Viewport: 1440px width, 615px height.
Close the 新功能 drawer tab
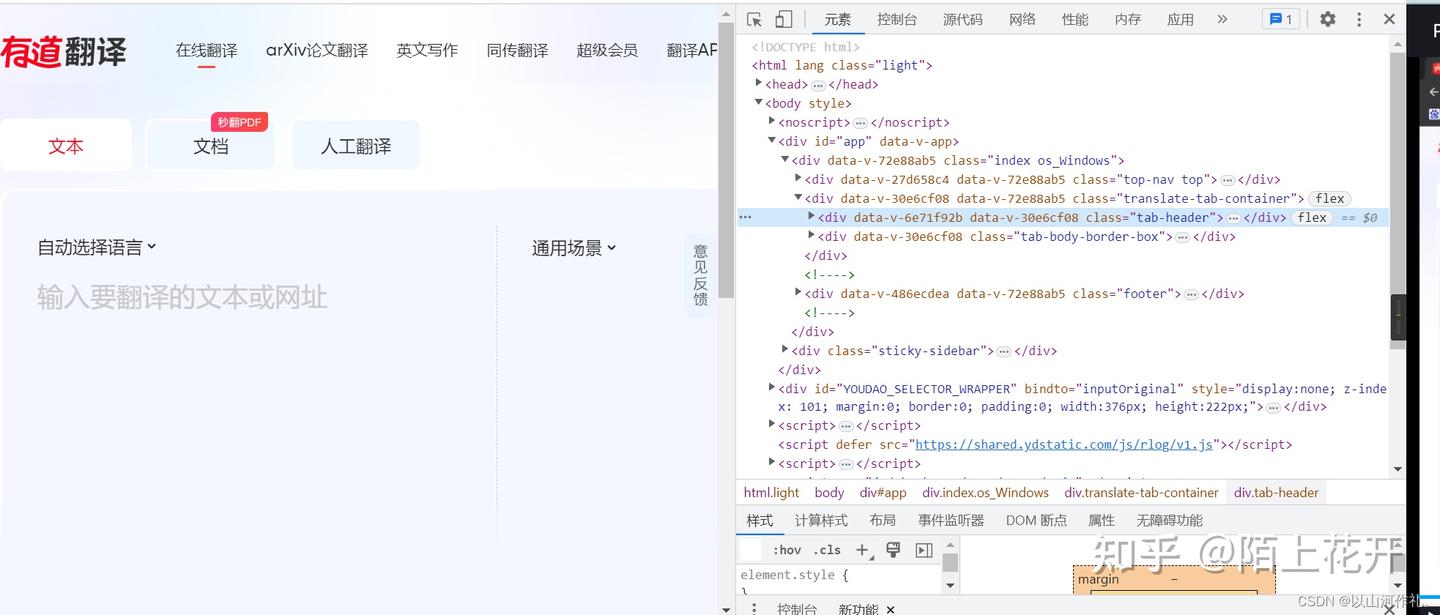pos(890,609)
